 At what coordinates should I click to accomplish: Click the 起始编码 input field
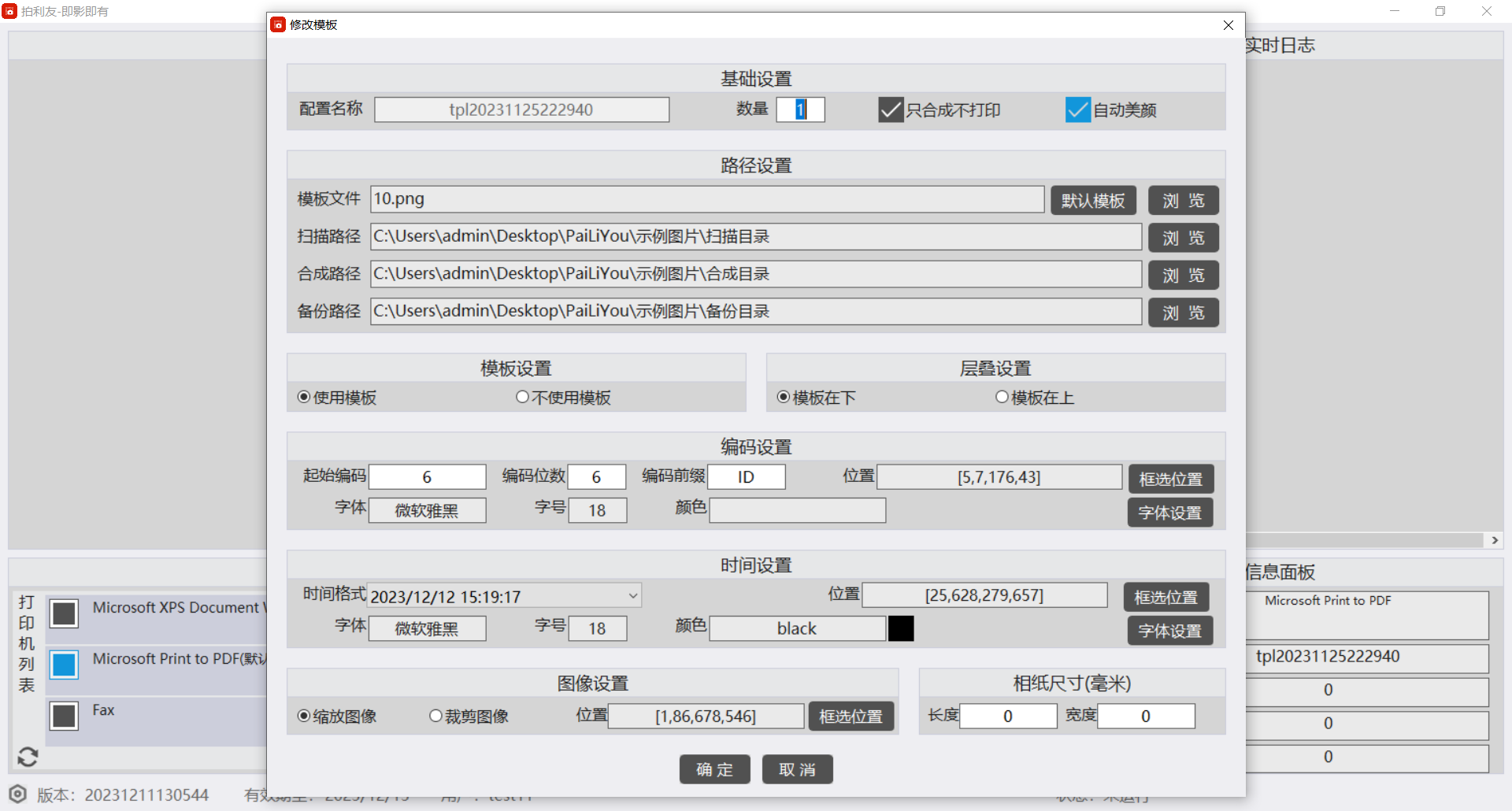pos(427,477)
